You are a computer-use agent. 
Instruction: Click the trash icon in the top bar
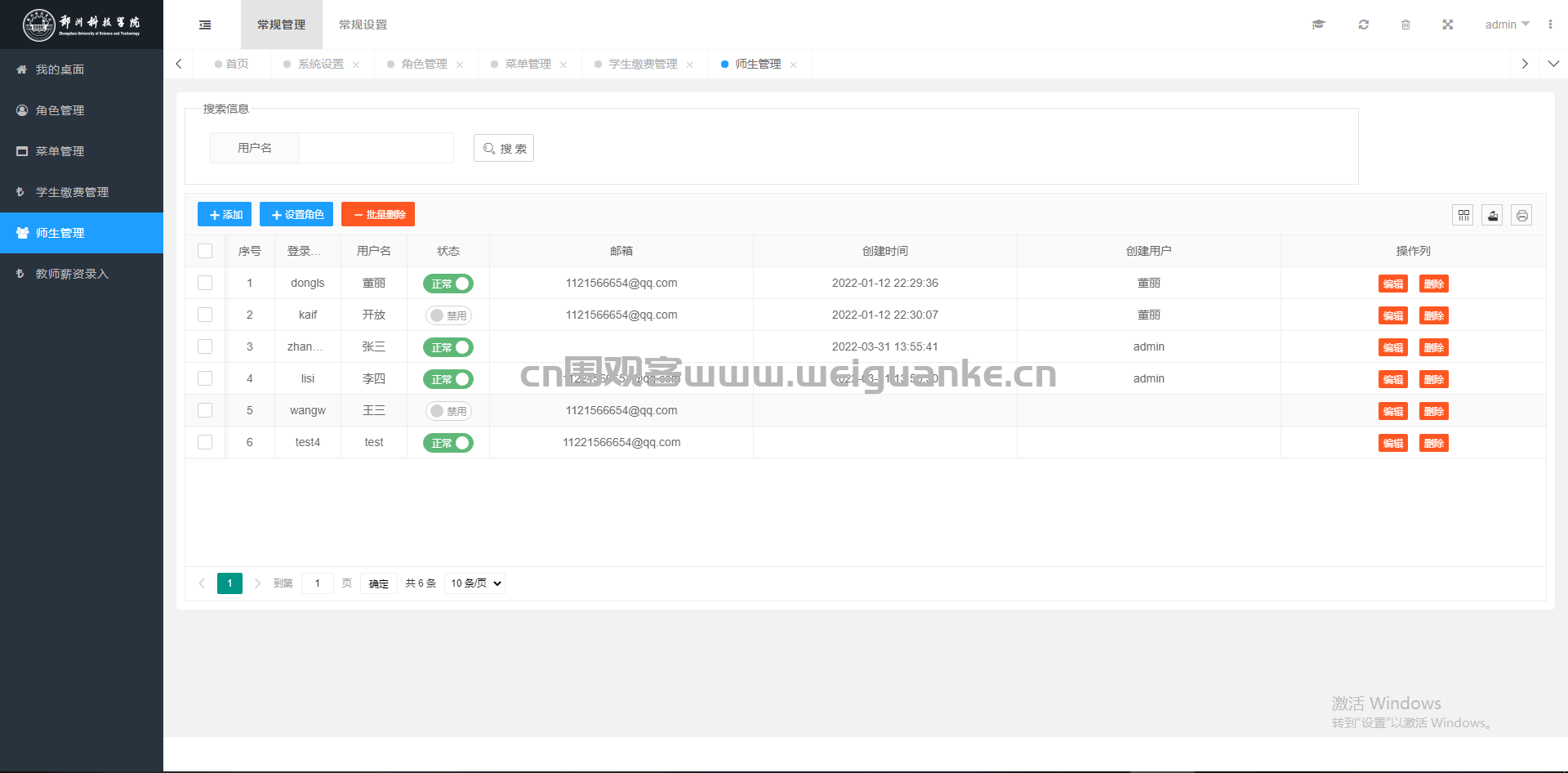click(1405, 25)
